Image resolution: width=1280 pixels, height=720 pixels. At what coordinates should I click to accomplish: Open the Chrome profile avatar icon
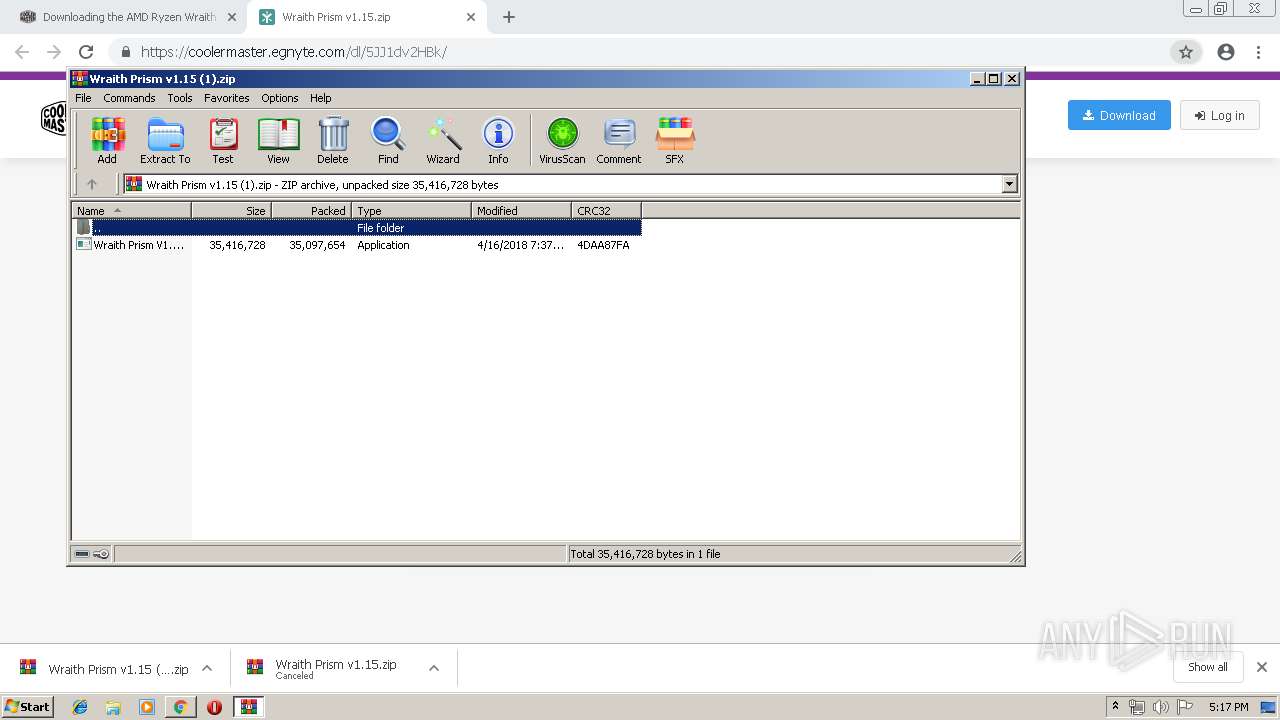pyautogui.click(x=1226, y=52)
